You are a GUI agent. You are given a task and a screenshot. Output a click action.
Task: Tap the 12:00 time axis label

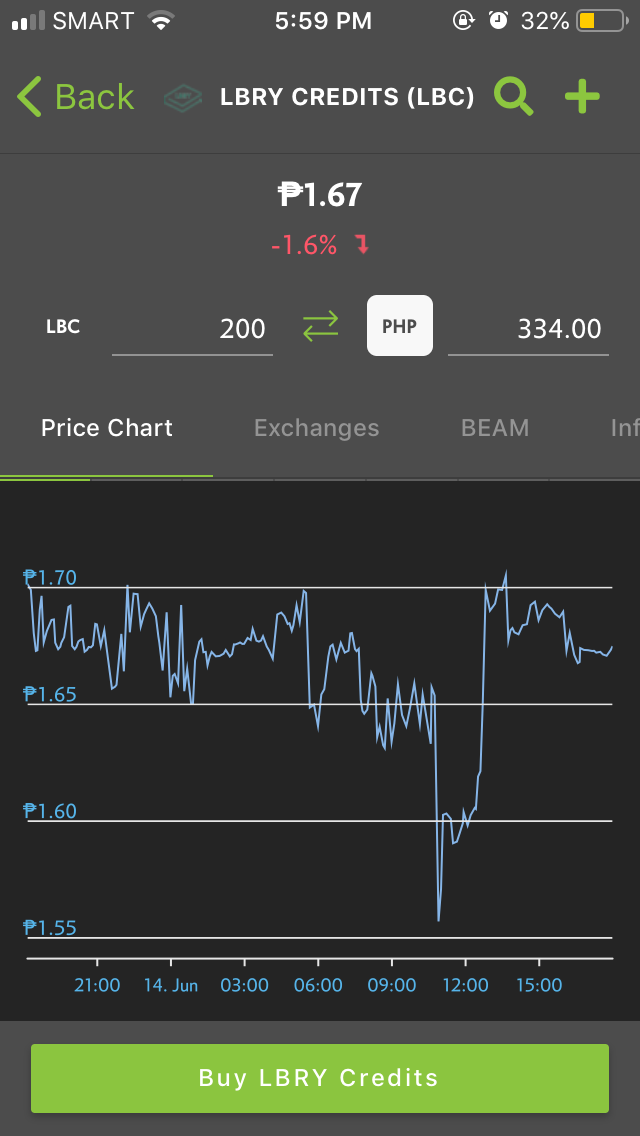click(465, 985)
